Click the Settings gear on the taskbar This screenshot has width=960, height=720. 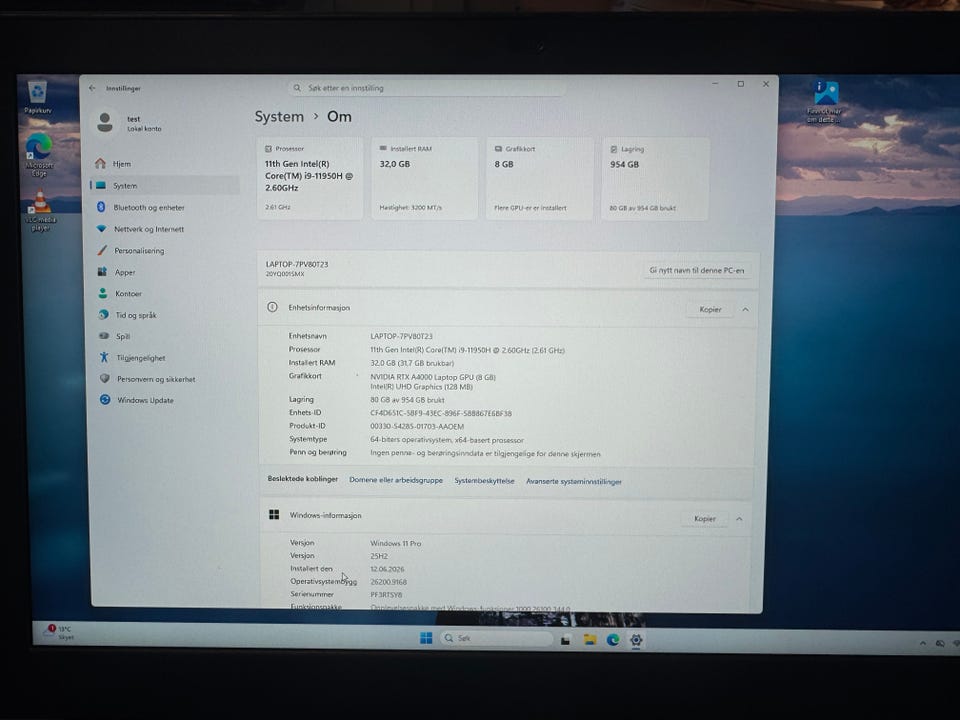[x=636, y=640]
